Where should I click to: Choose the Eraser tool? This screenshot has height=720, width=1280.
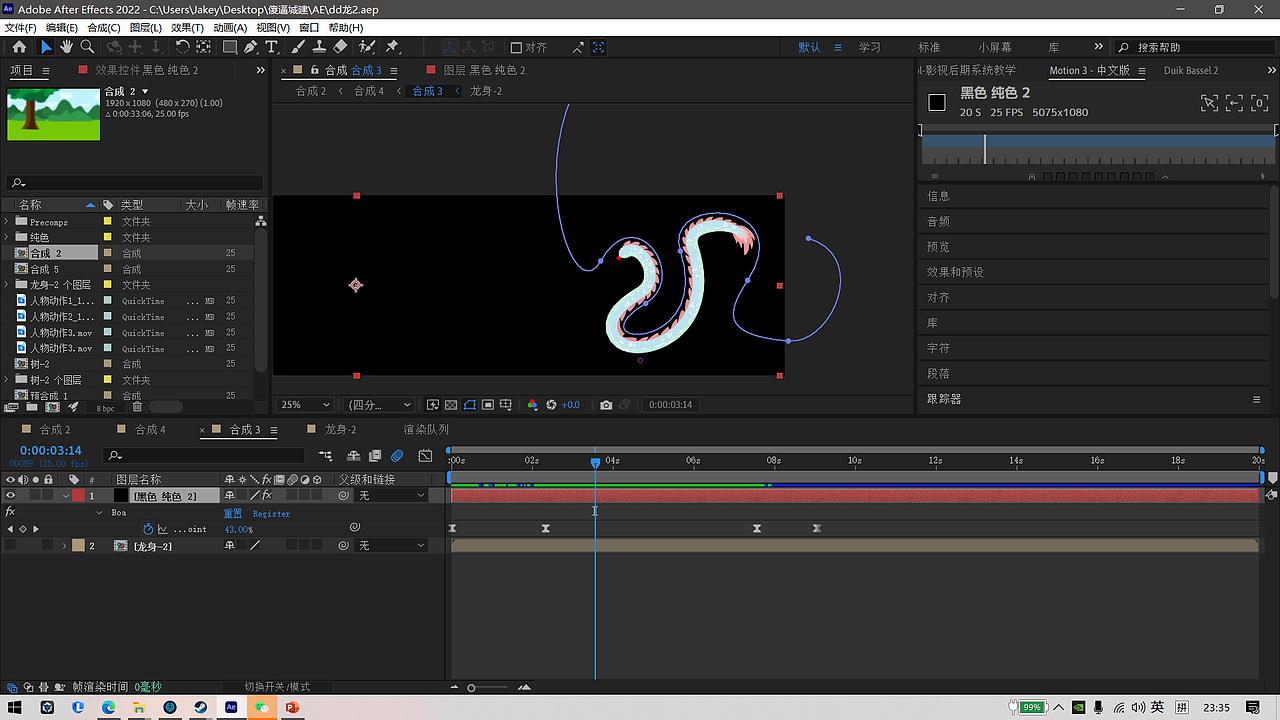(x=340, y=47)
